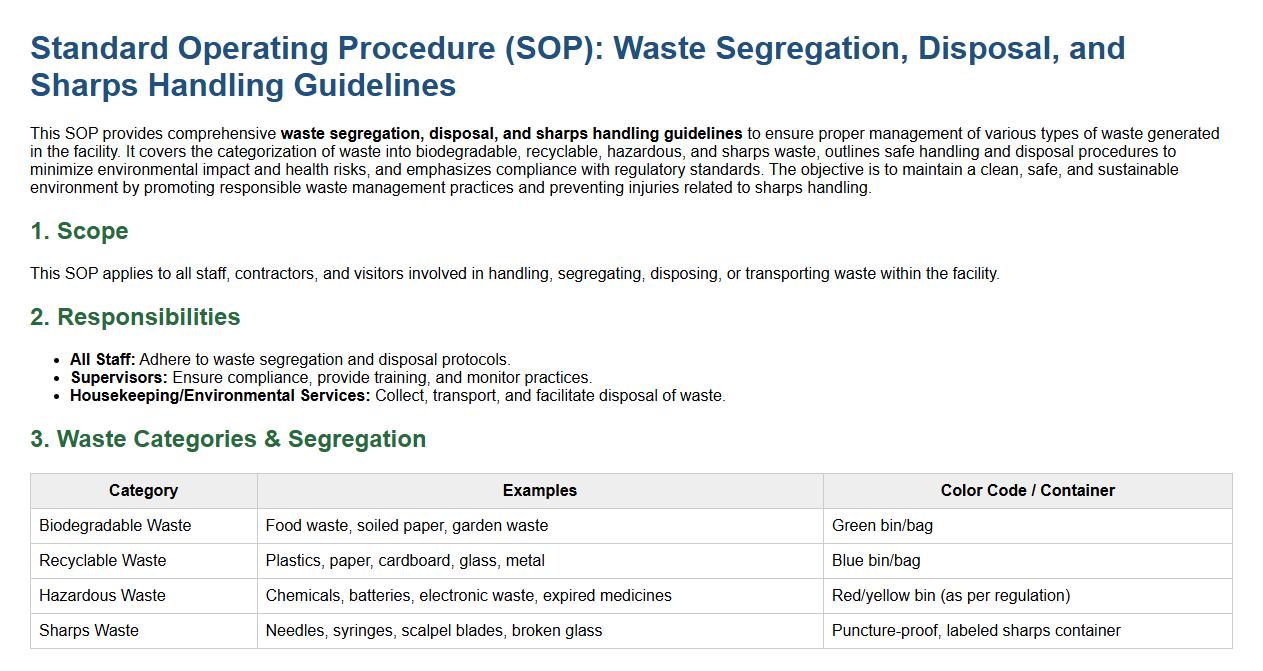
Task: Click the 'Red/yellow bin (as per regulation)' cell
Action: coord(950,595)
